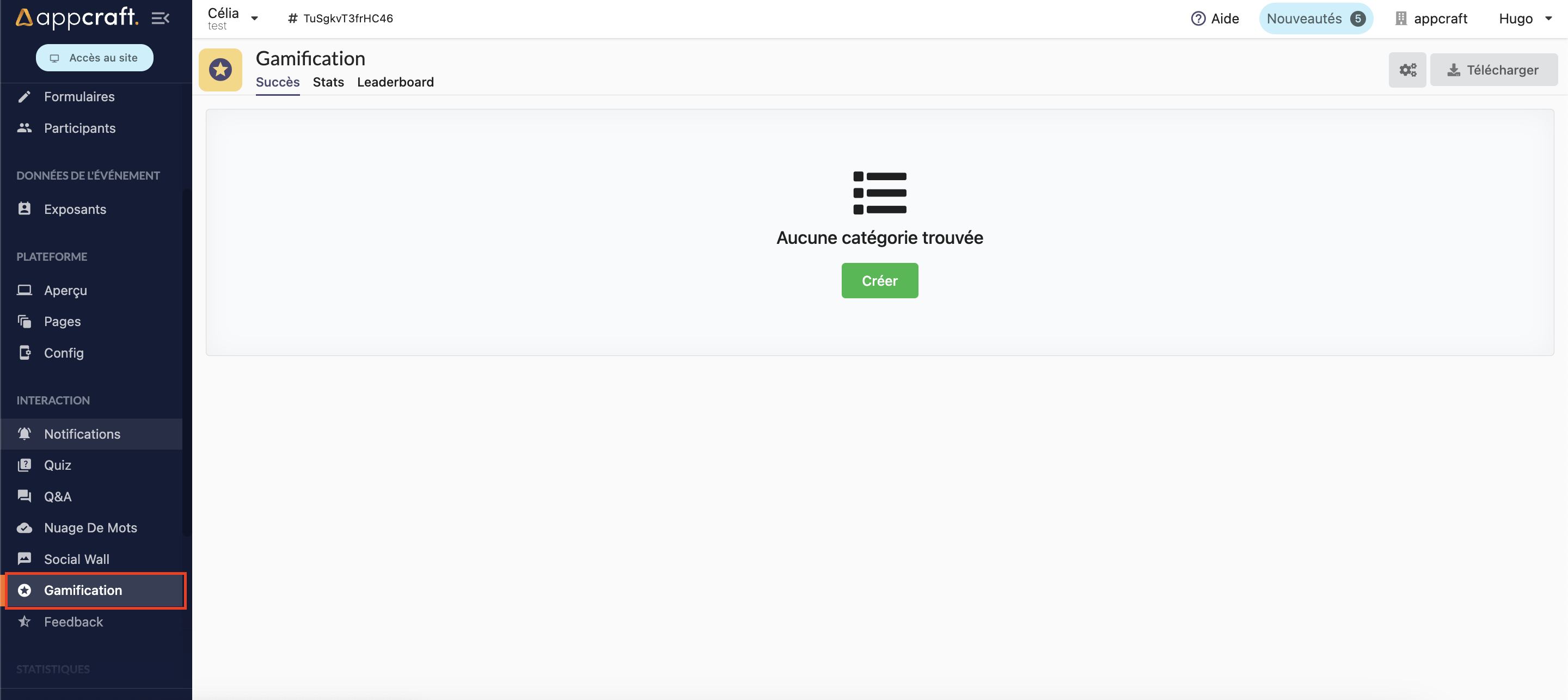Expand the Célia account dropdown
Image resolution: width=1568 pixels, height=700 pixels.
(254, 18)
